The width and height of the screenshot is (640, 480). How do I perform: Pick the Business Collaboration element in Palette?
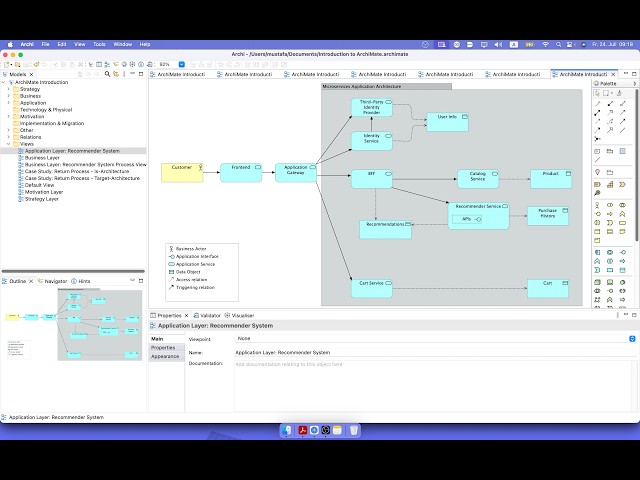(x=622, y=205)
